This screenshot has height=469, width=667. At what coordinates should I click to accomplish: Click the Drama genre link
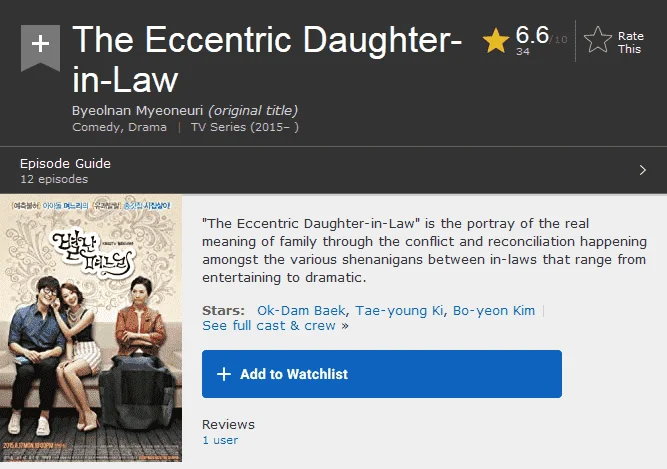pyautogui.click(x=147, y=127)
